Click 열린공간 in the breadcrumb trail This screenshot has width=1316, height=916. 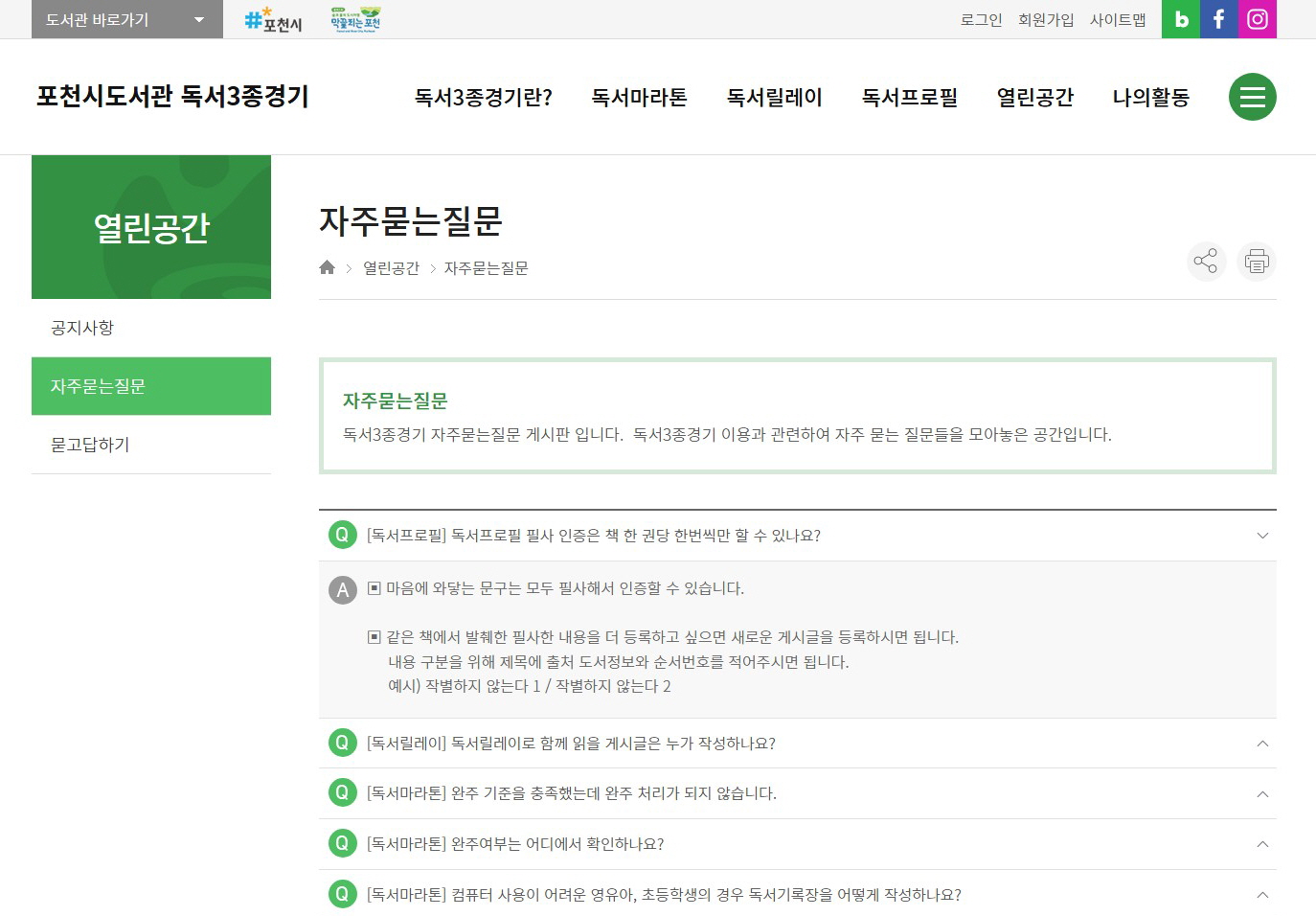(391, 267)
